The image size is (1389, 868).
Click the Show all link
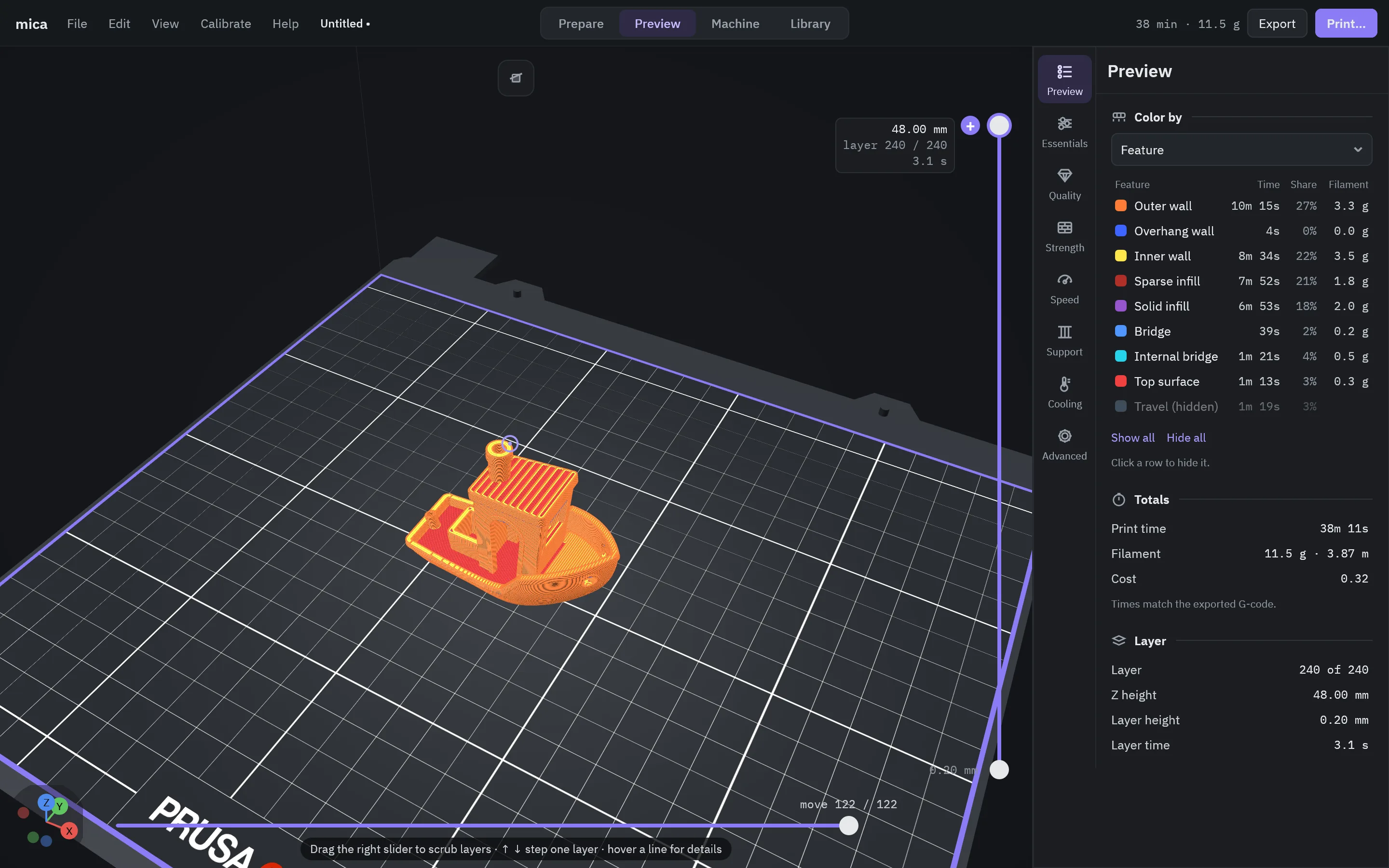[x=1132, y=437]
